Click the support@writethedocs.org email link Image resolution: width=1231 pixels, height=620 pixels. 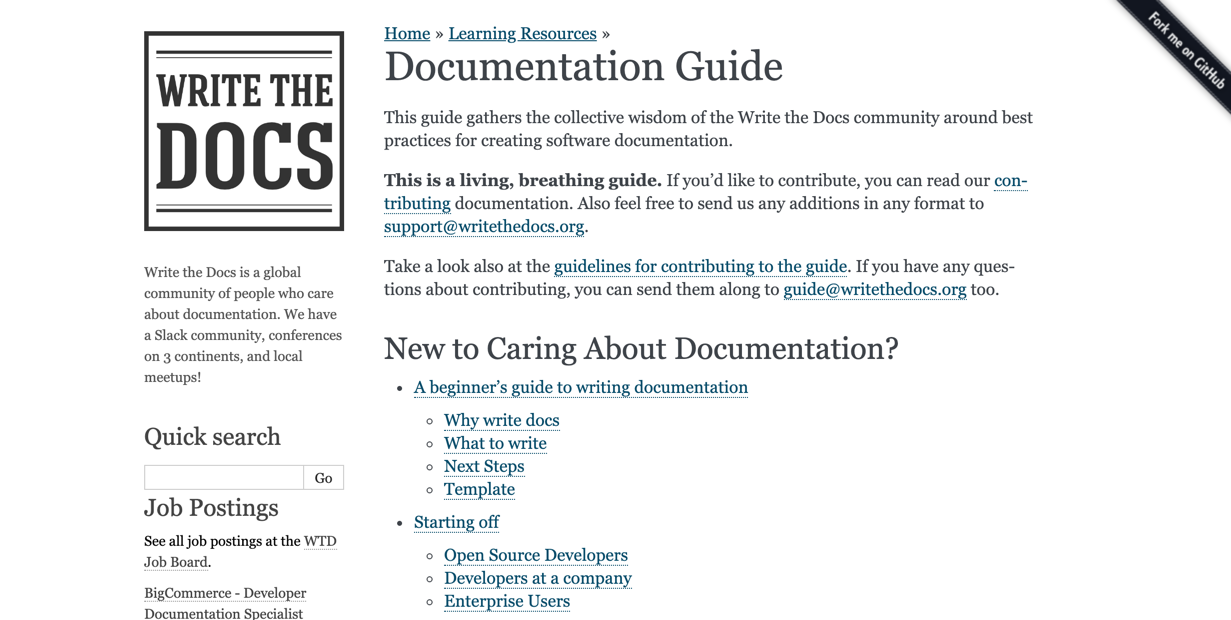(x=484, y=226)
